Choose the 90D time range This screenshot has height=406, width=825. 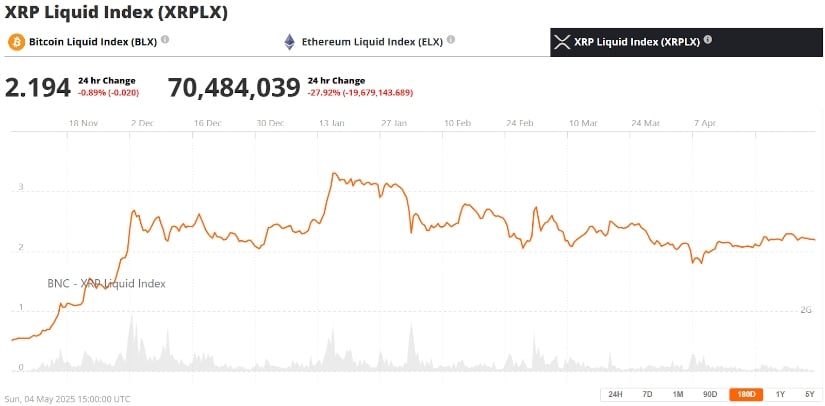click(x=710, y=394)
